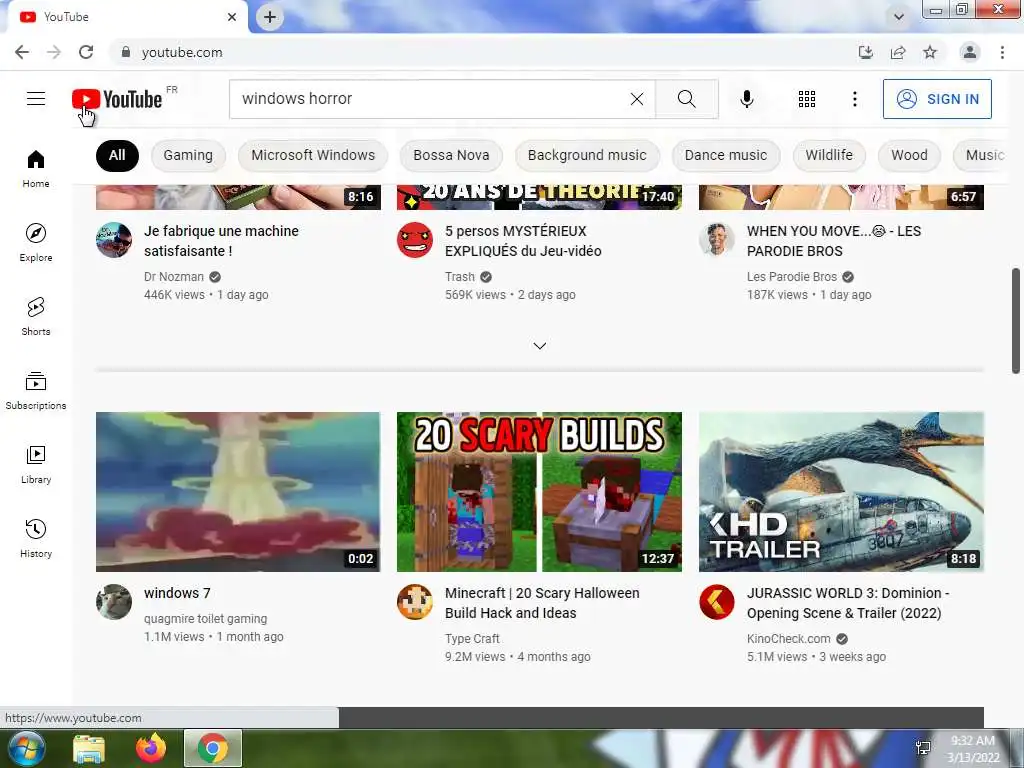
Task: Open Firefox from the taskbar
Action: [151, 748]
